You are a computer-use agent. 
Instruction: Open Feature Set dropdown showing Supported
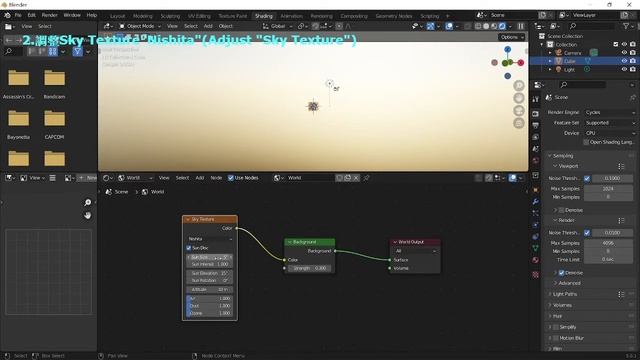(x=610, y=123)
